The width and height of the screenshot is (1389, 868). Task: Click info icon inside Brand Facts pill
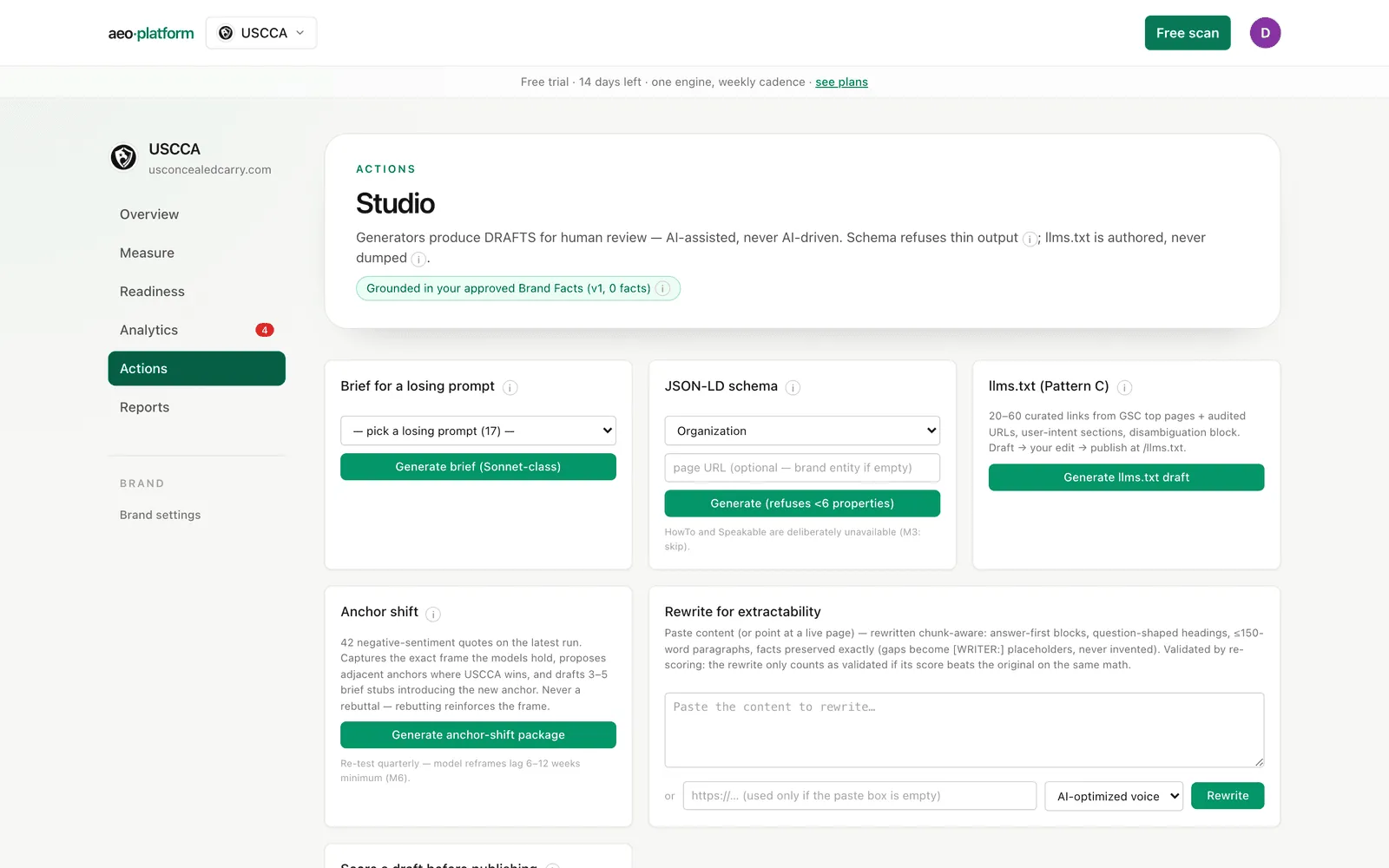[x=662, y=288]
